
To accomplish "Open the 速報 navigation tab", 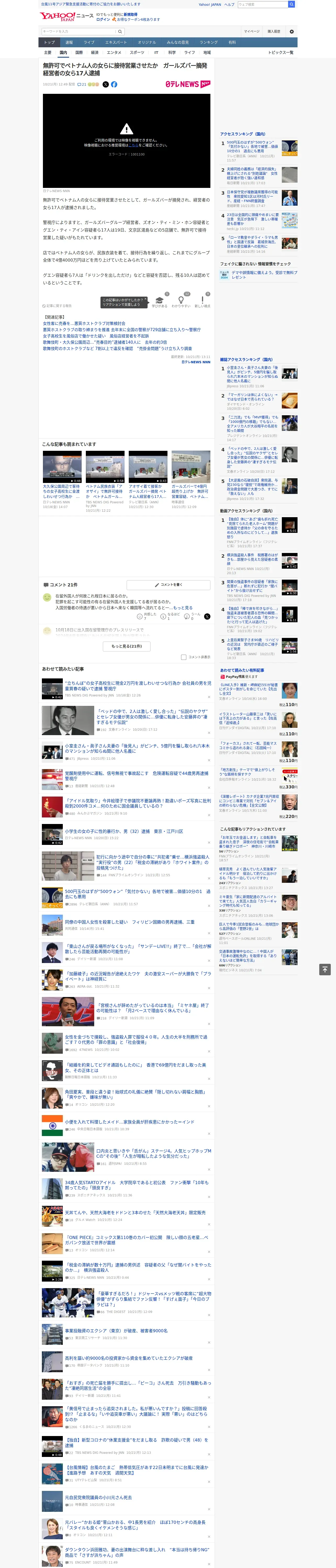I will tap(69, 42).
